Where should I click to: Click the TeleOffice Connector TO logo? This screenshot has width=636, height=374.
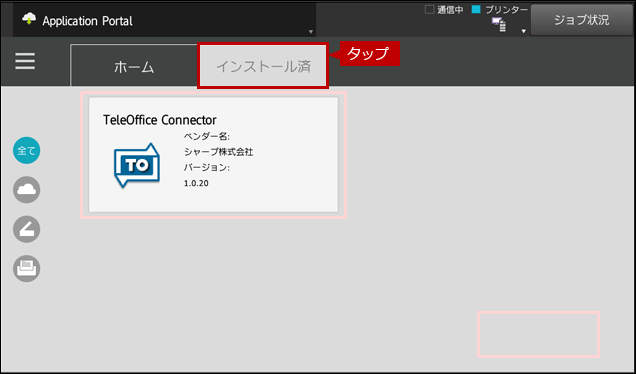point(137,165)
